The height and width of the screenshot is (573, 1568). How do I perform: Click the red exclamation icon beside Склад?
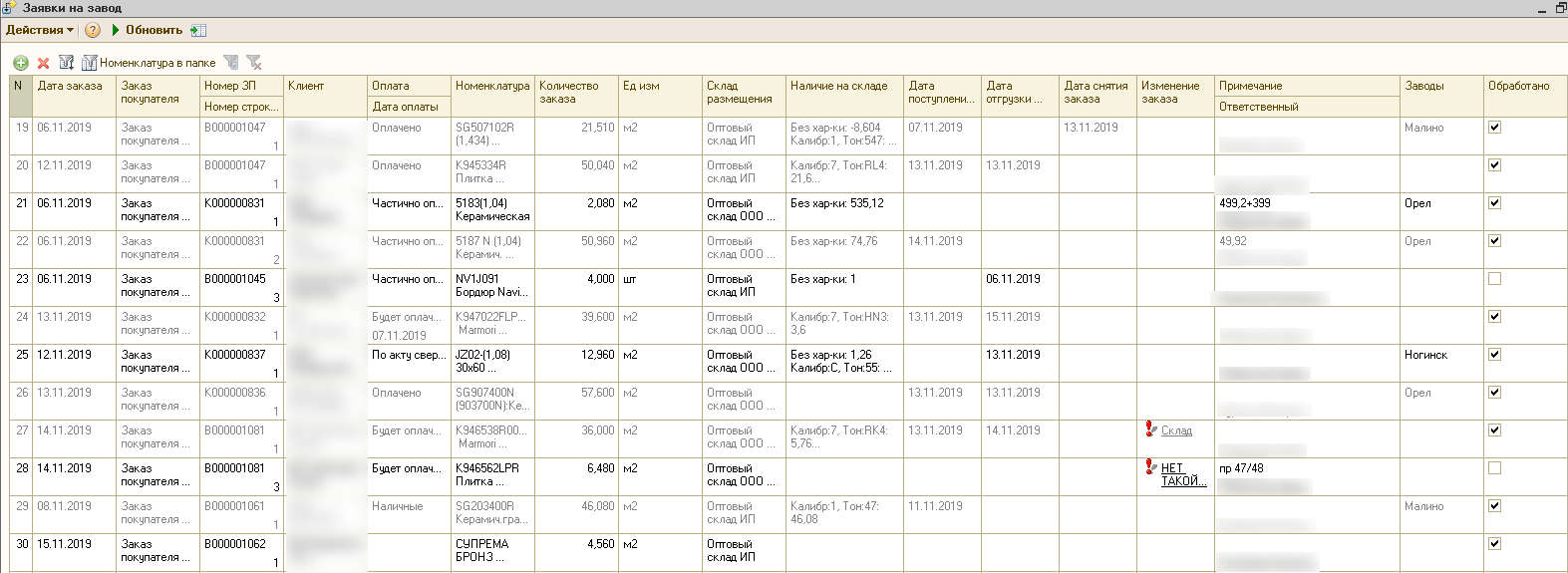[1150, 430]
